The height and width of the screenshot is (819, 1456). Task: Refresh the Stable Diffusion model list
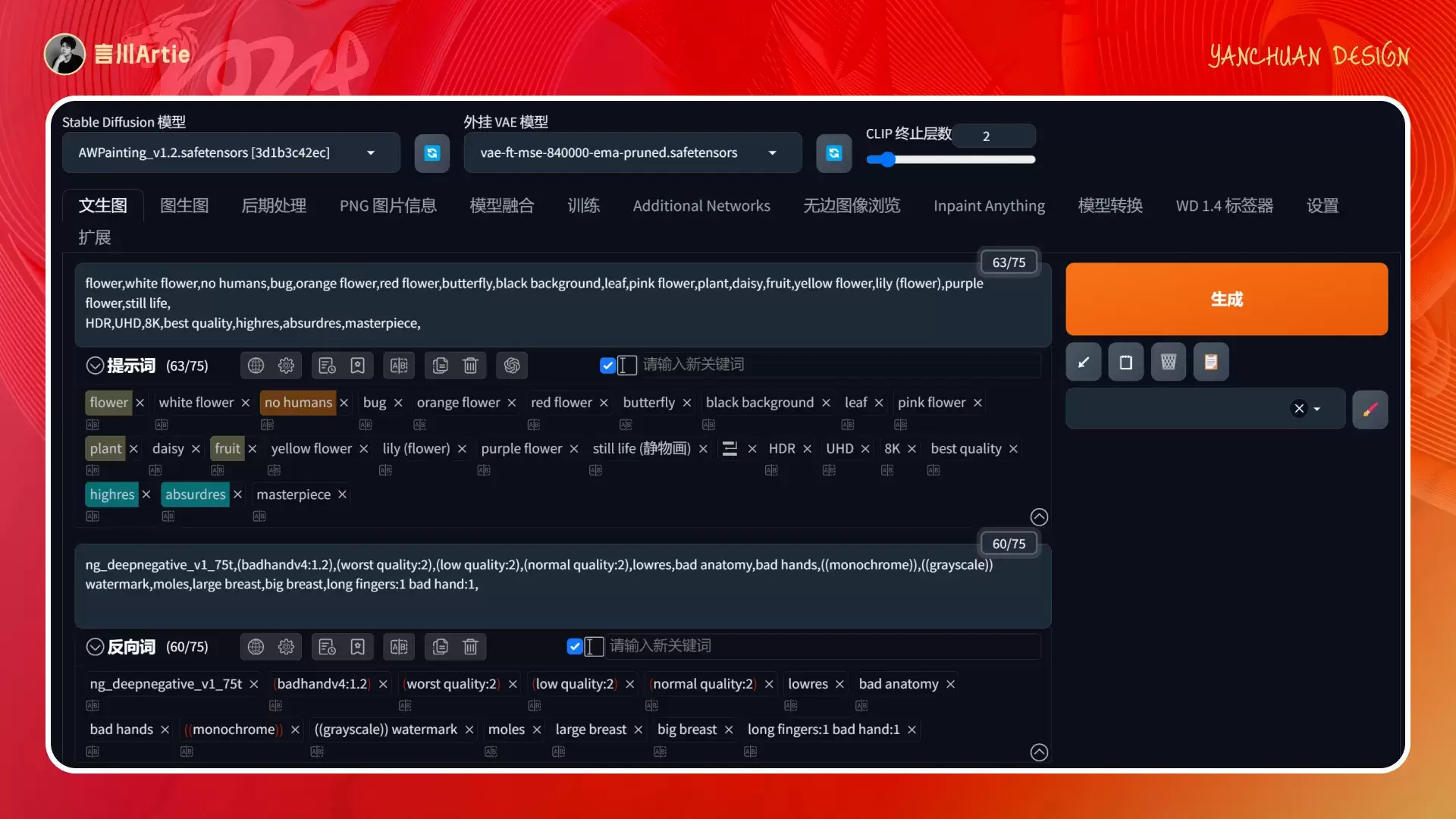tap(432, 152)
